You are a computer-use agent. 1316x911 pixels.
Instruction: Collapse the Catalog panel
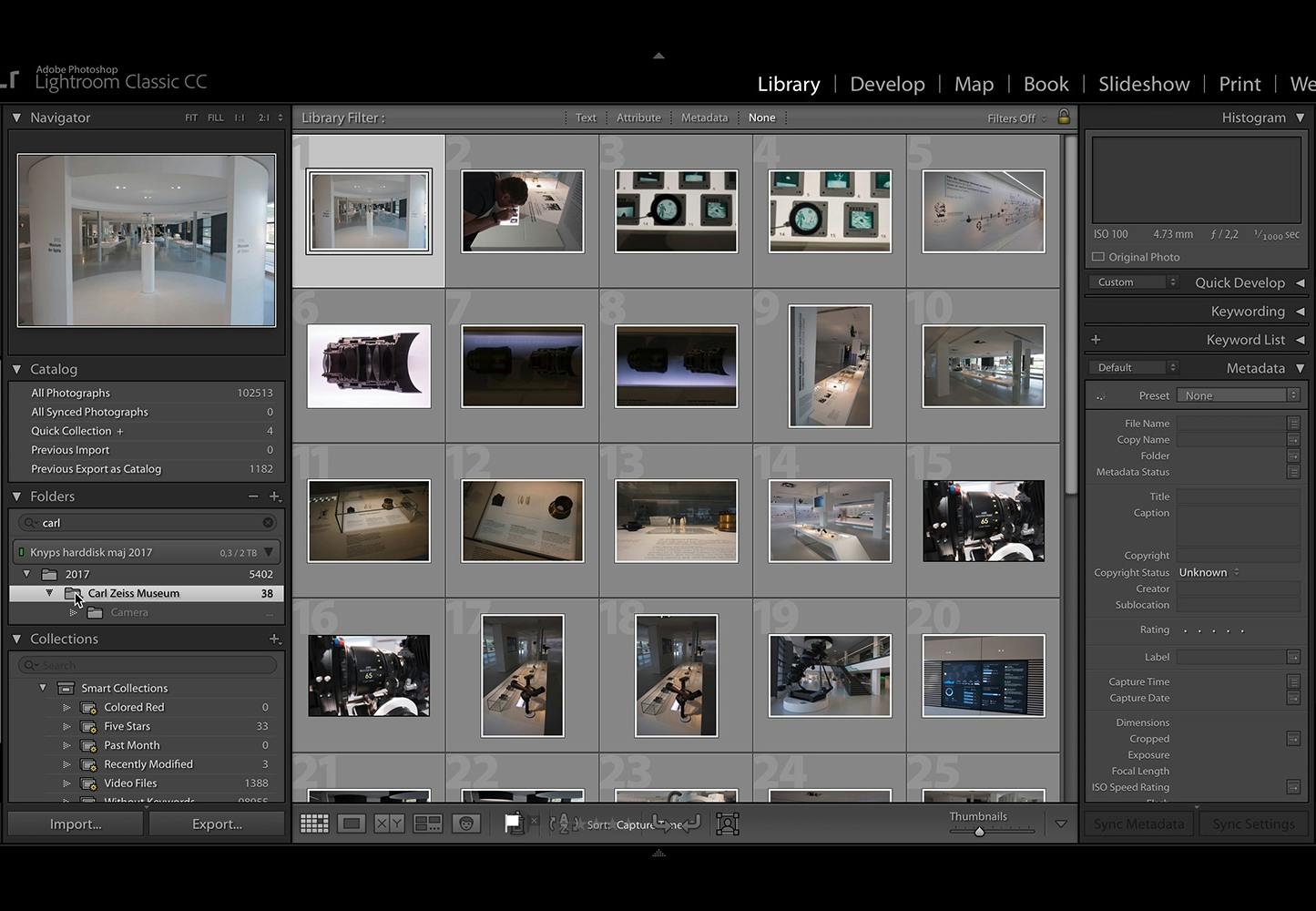[16, 369]
